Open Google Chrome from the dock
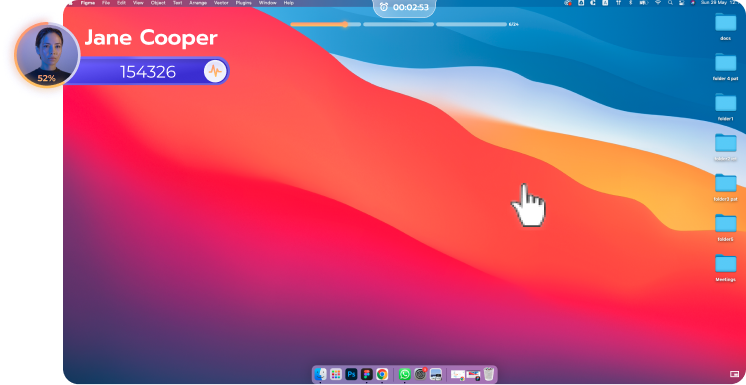 382,375
